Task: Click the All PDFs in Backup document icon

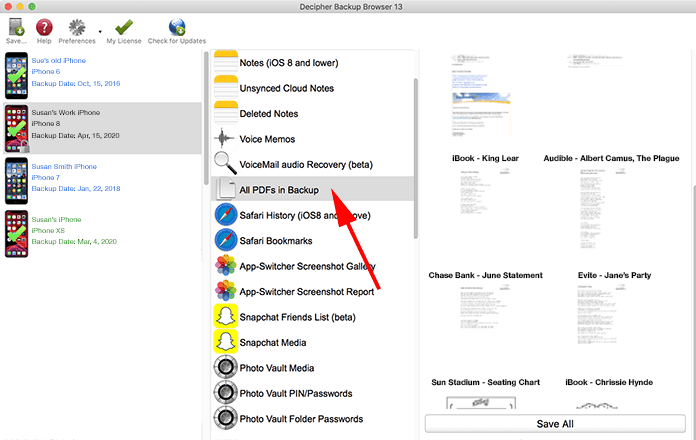Action: click(x=225, y=189)
